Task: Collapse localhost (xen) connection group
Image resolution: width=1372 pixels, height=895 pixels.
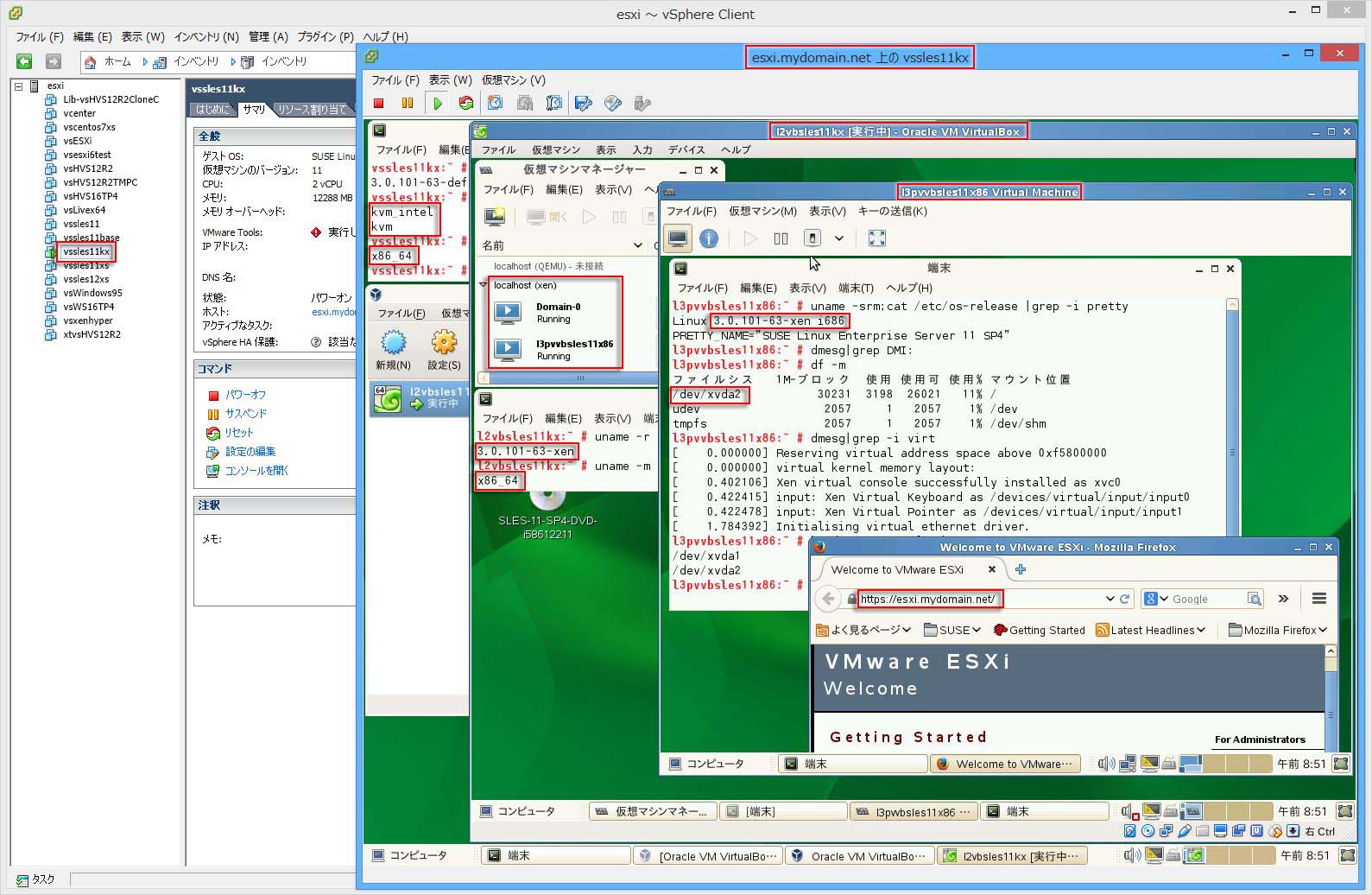Action: click(x=484, y=285)
